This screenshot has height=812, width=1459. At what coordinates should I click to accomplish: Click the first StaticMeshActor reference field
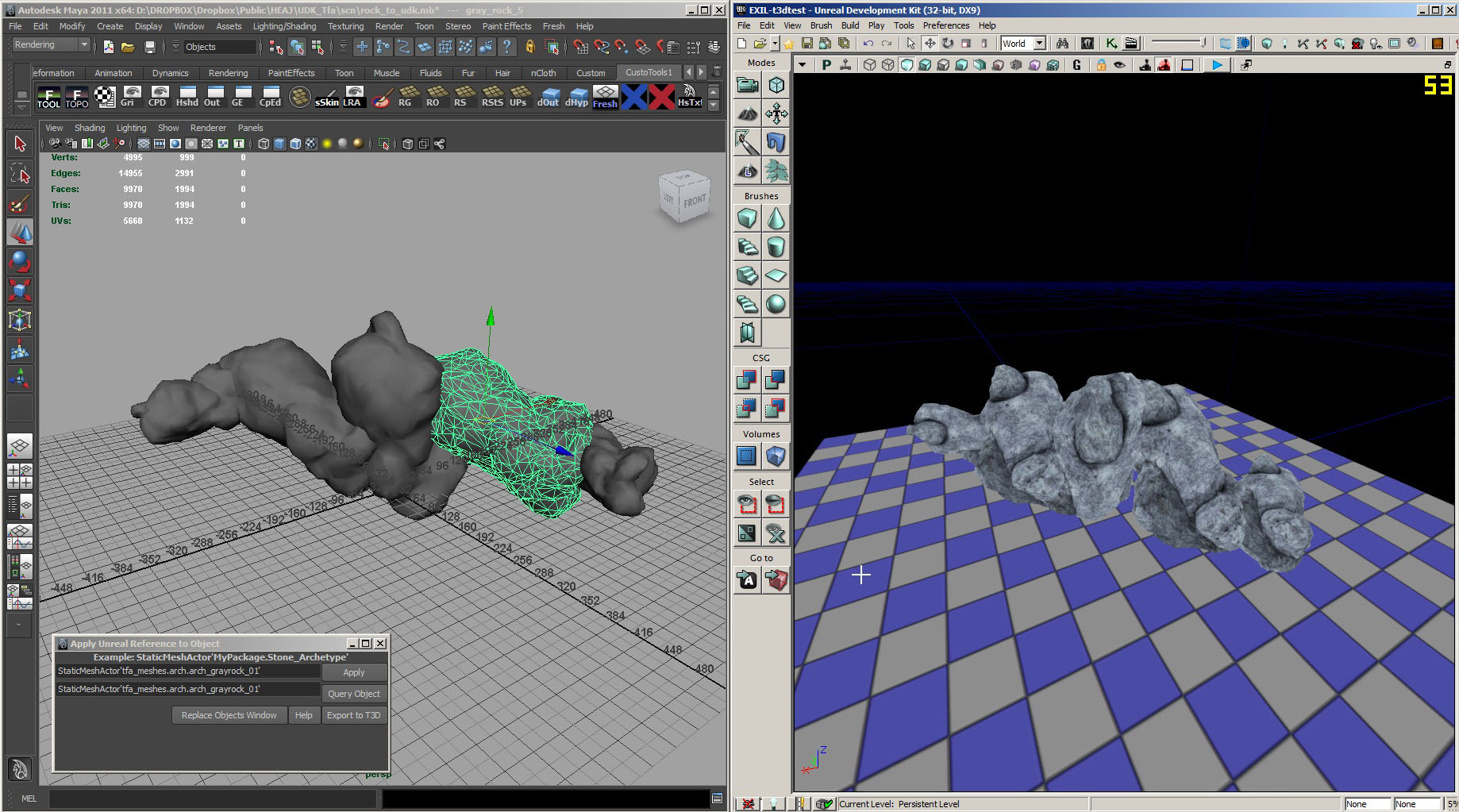click(187, 671)
